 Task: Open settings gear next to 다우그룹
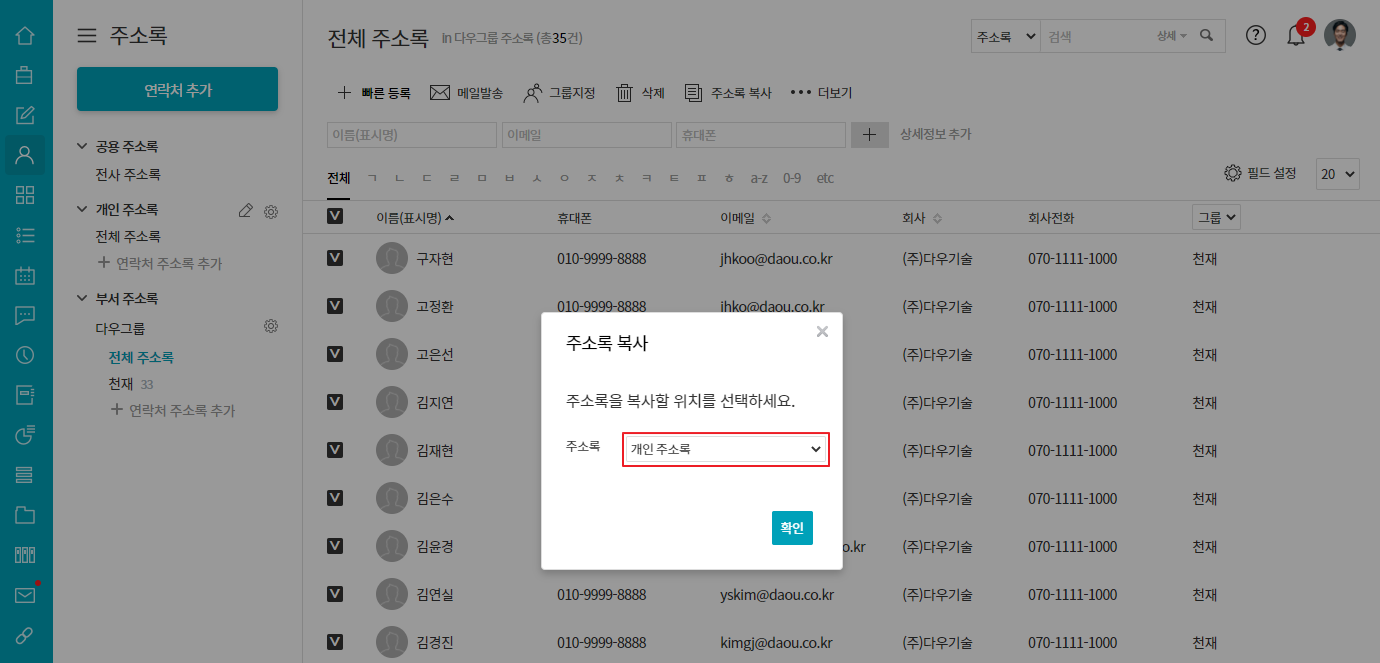[270, 326]
